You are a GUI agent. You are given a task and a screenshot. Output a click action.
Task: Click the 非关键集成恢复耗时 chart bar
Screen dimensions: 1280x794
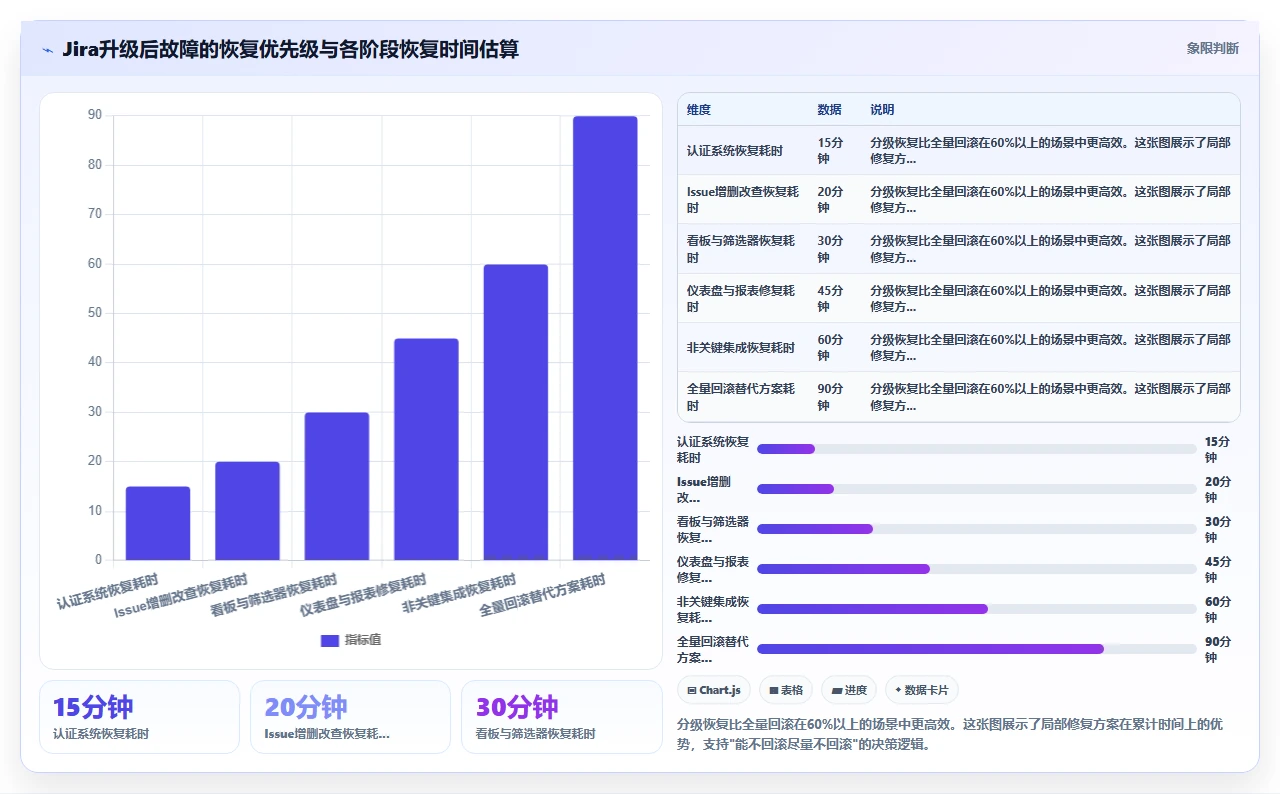(x=516, y=412)
